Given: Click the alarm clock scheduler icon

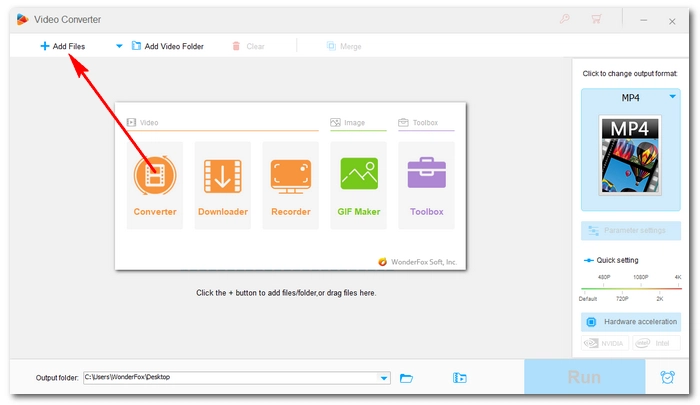Looking at the screenshot, I should click(667, 378).
